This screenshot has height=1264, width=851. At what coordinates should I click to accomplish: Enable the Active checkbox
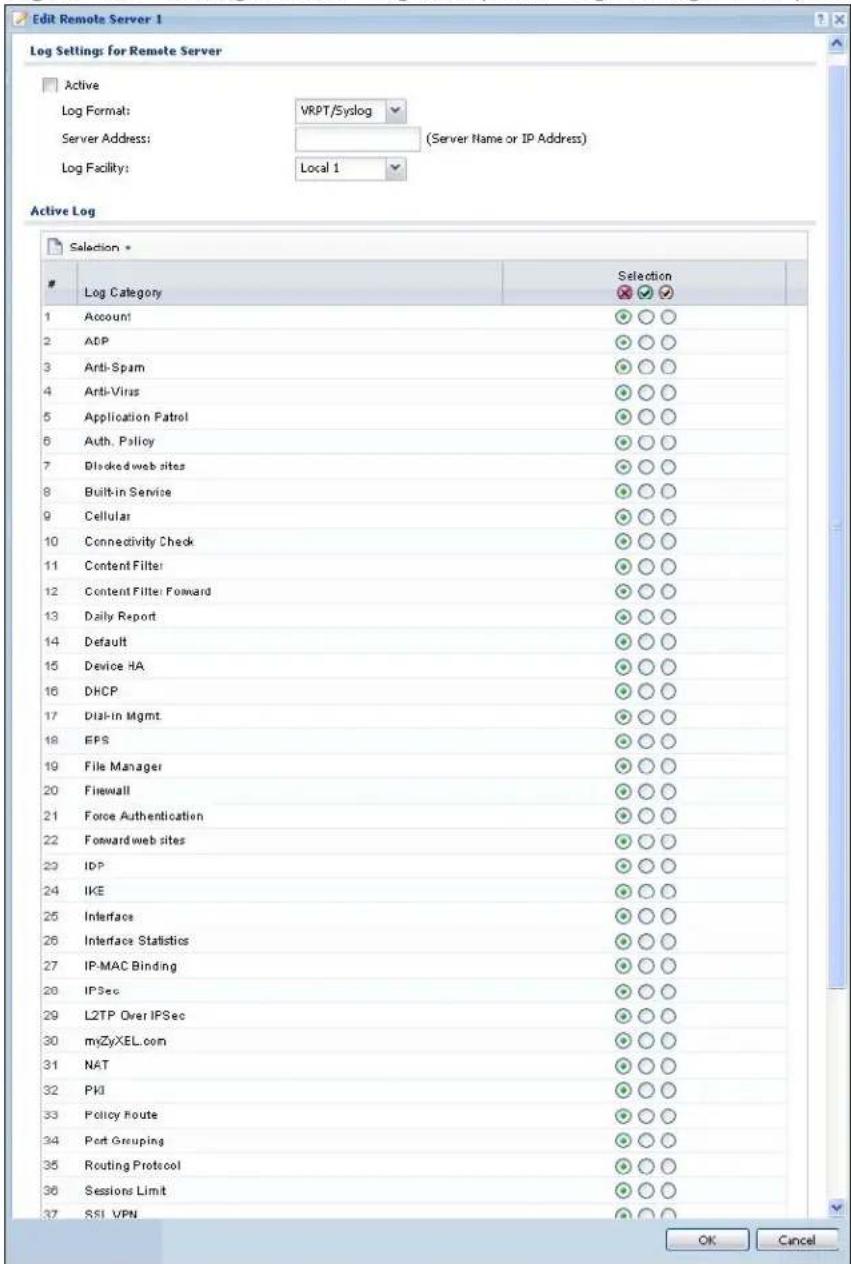[x=48, y=87]
